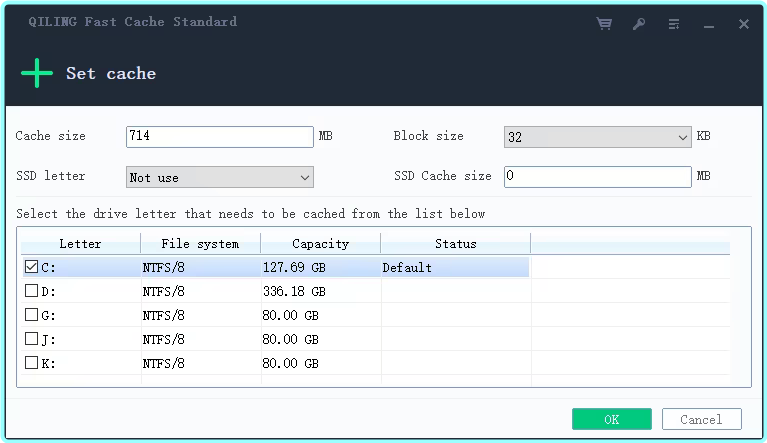Check the G: drive checkbox
The image size is (767, 443).
(31, 314)
